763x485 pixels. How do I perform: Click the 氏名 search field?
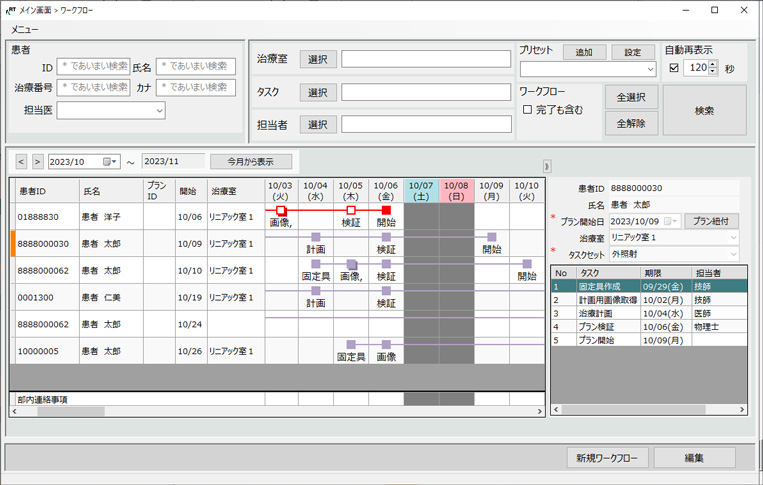[196, 66]
